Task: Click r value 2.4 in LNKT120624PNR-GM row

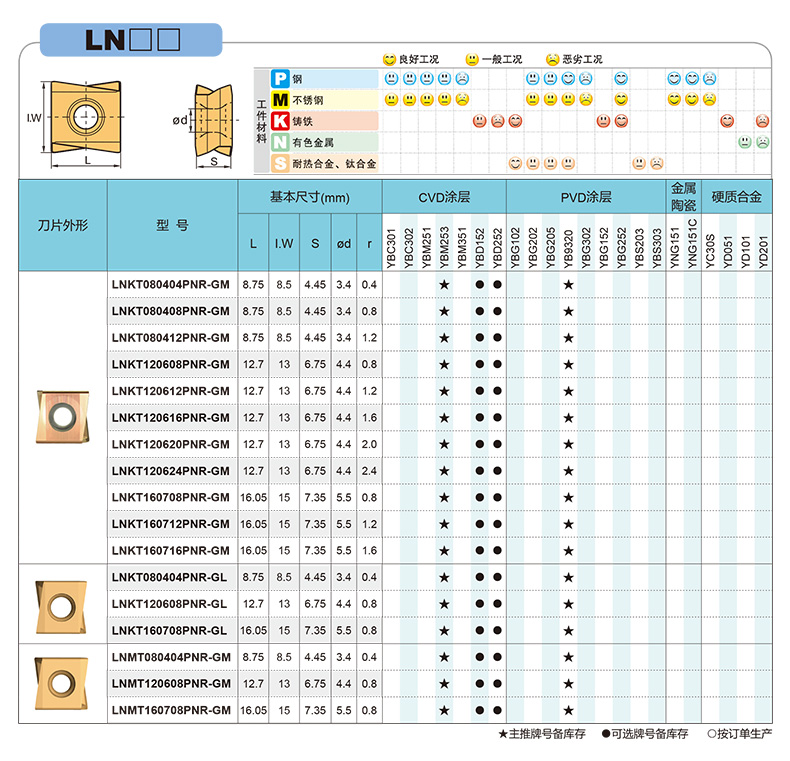Action: 369,471
